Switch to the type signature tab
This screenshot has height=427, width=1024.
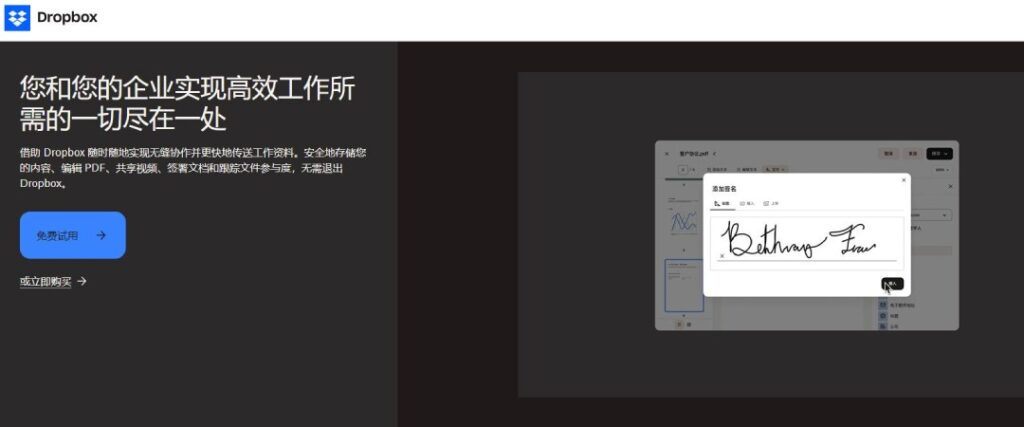(747, 203)
